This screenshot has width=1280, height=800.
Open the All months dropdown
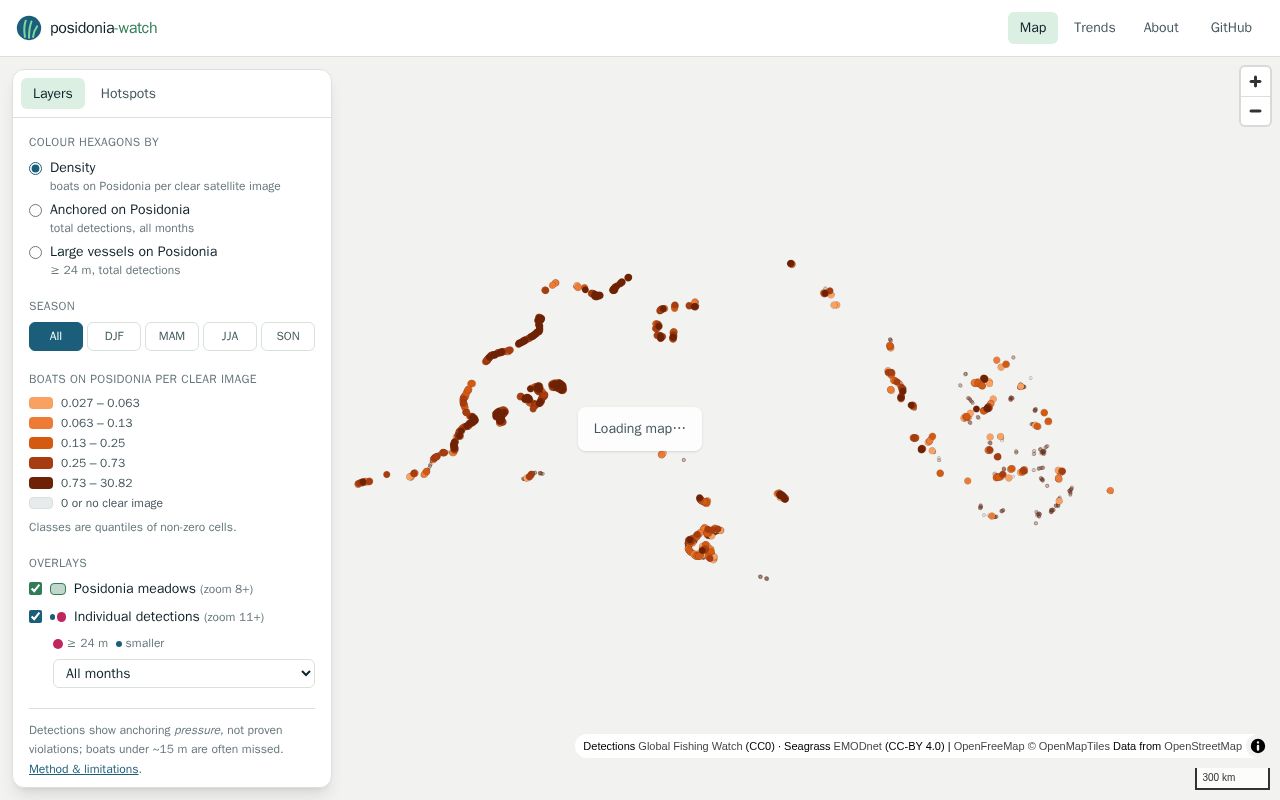[184, 674]
